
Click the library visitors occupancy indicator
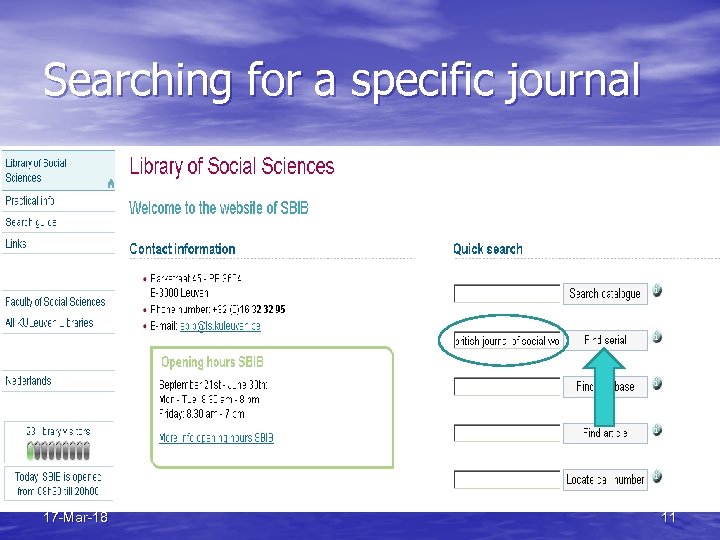[x=58, y=450]
